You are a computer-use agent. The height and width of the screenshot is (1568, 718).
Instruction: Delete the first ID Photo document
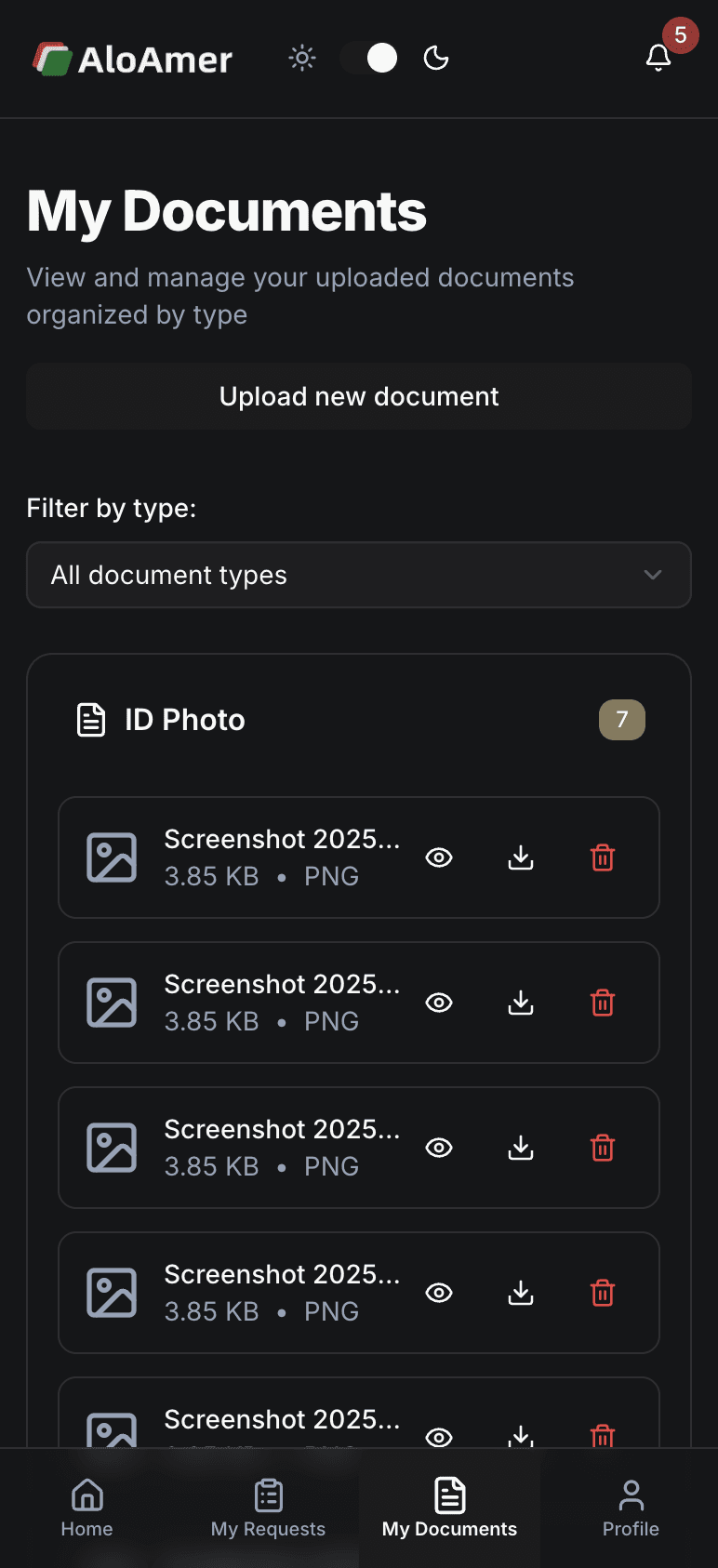[x=603, y=857]
